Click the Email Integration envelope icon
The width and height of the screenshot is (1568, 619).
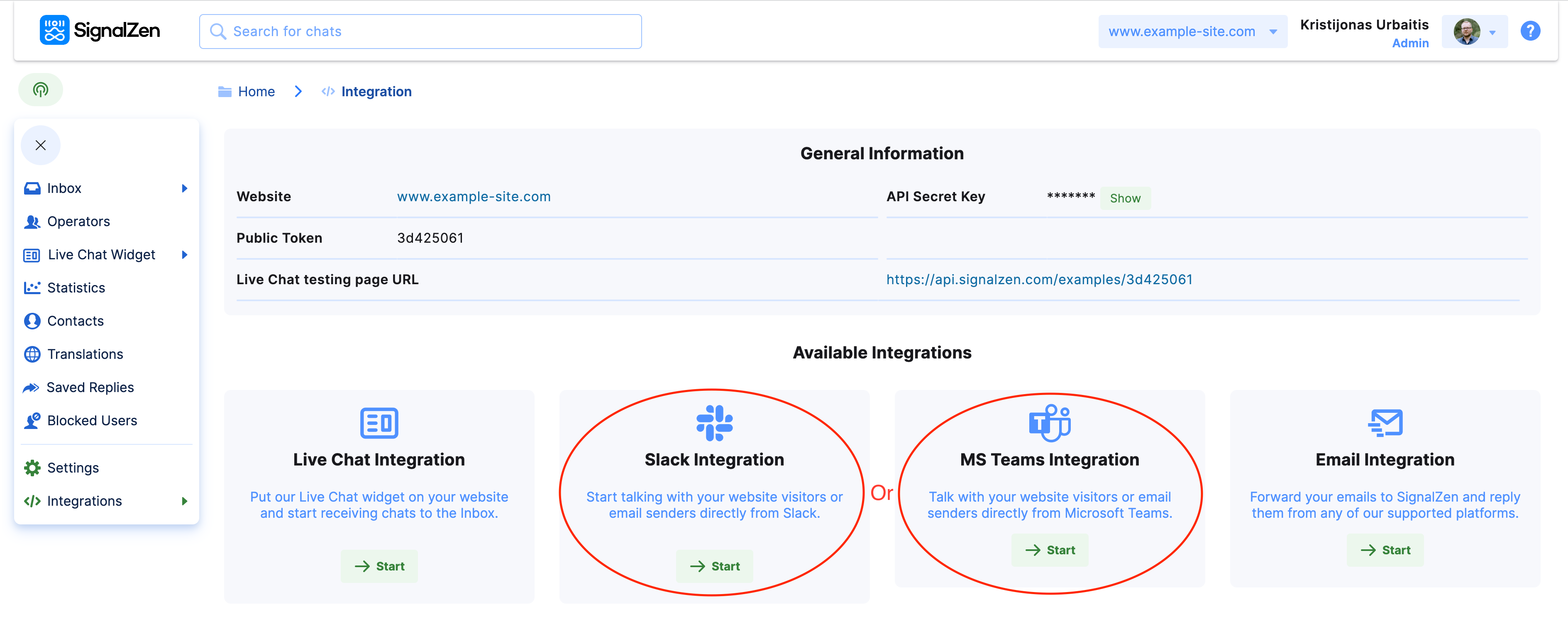click(1385, 422)
